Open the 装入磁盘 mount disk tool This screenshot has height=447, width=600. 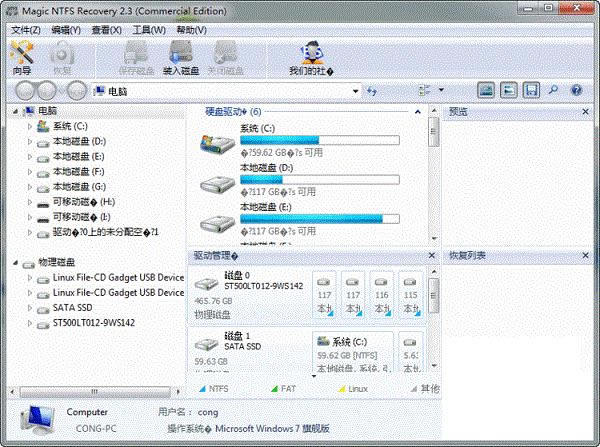click(x=181, y=58)
